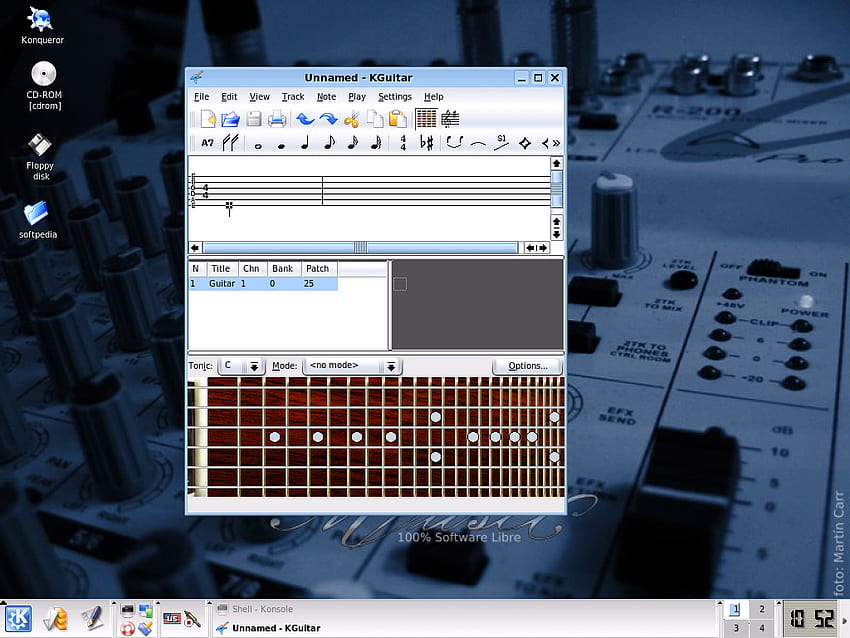The width and height of the screenshot is (850, 638).
Task: Open a file with the folder icon
Action: pos(230,119)
